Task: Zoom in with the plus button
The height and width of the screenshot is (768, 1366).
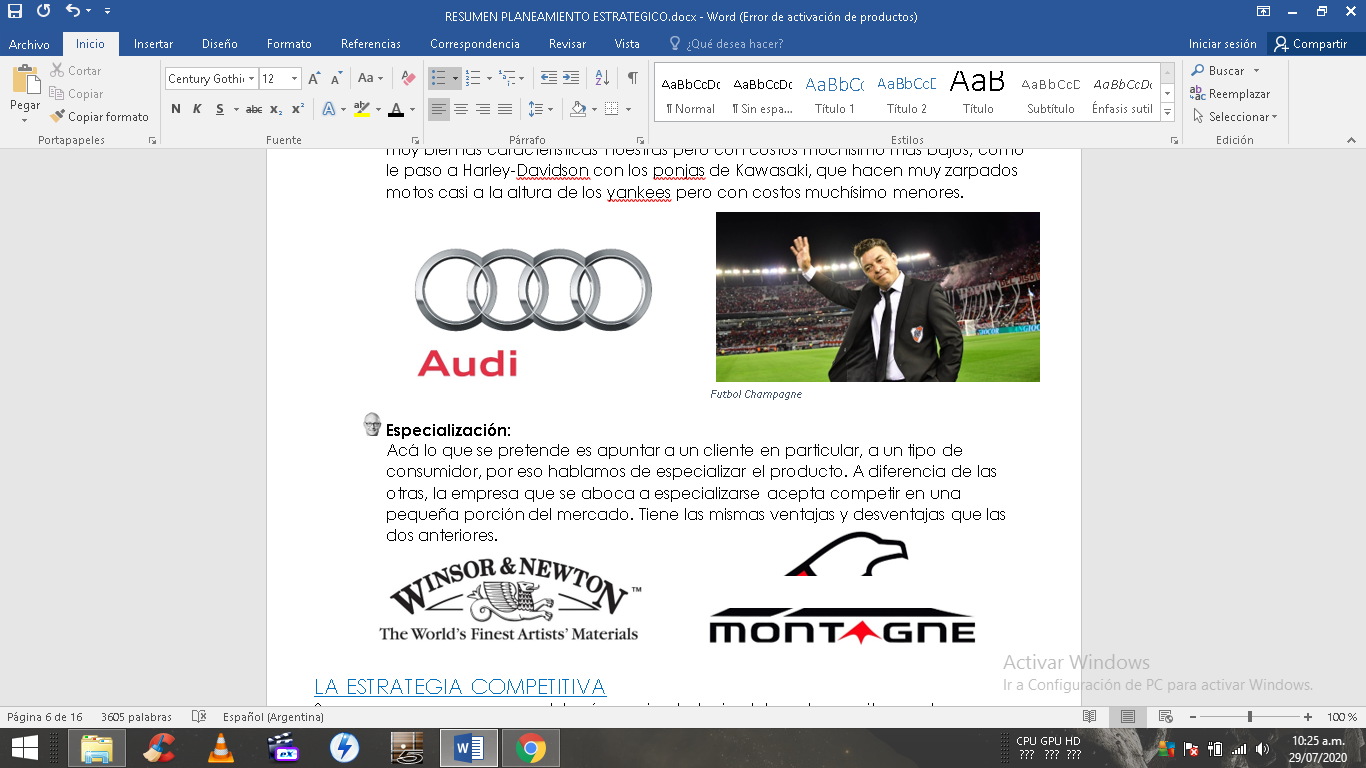Action: click(1308, 717)
